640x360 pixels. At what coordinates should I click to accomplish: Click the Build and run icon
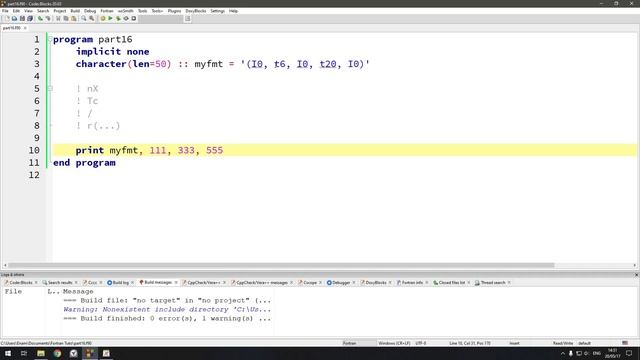(118, 19)
